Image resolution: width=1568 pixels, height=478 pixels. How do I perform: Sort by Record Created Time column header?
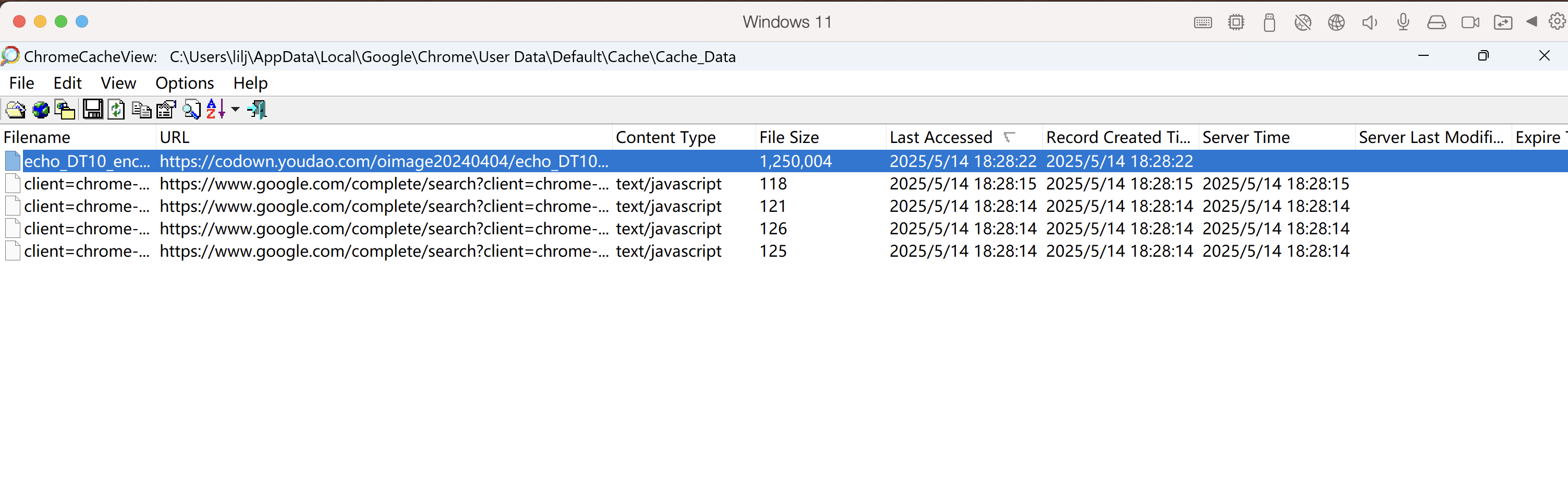point(1121,137)
